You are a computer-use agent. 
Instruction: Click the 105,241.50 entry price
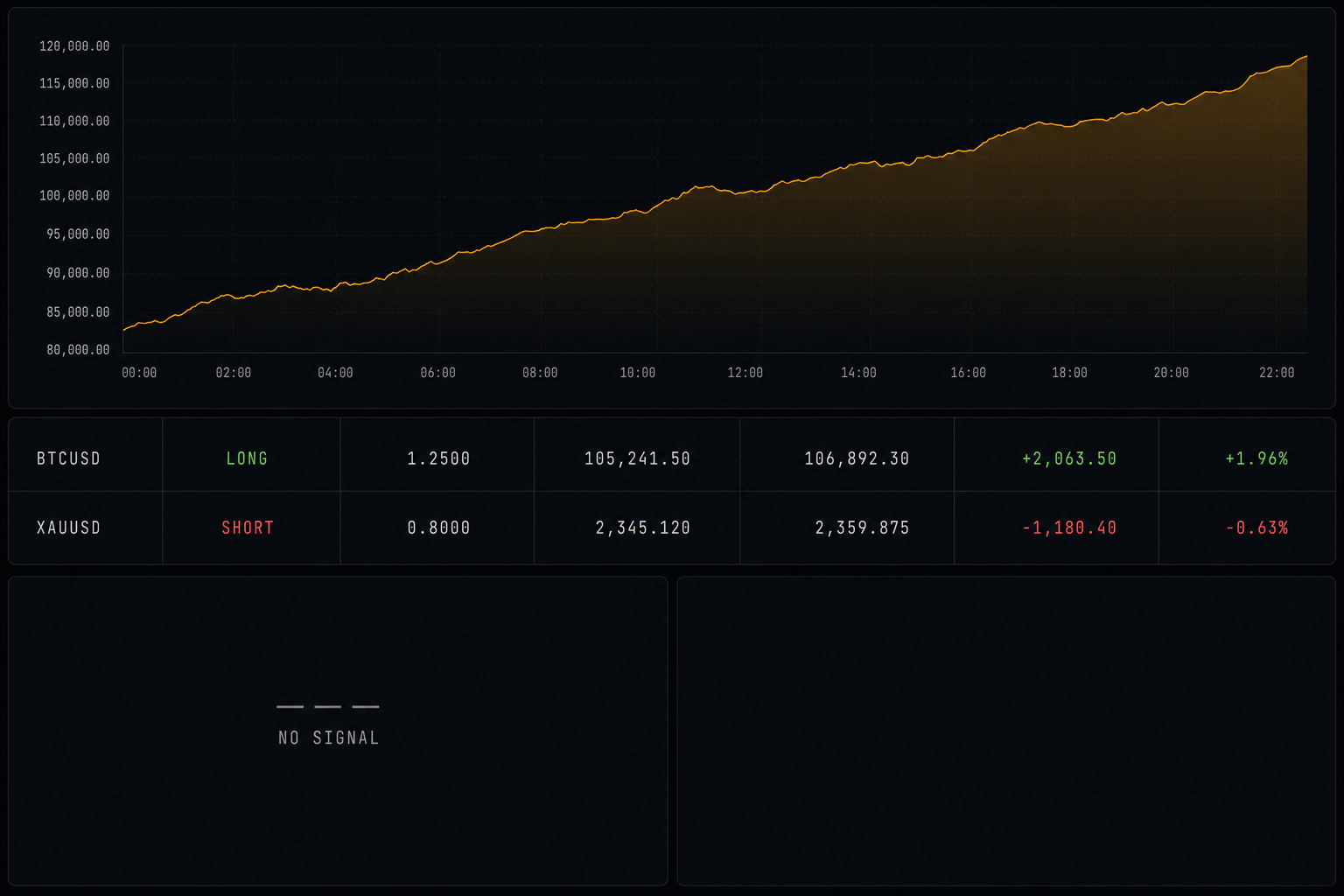[x=637, y=458]
